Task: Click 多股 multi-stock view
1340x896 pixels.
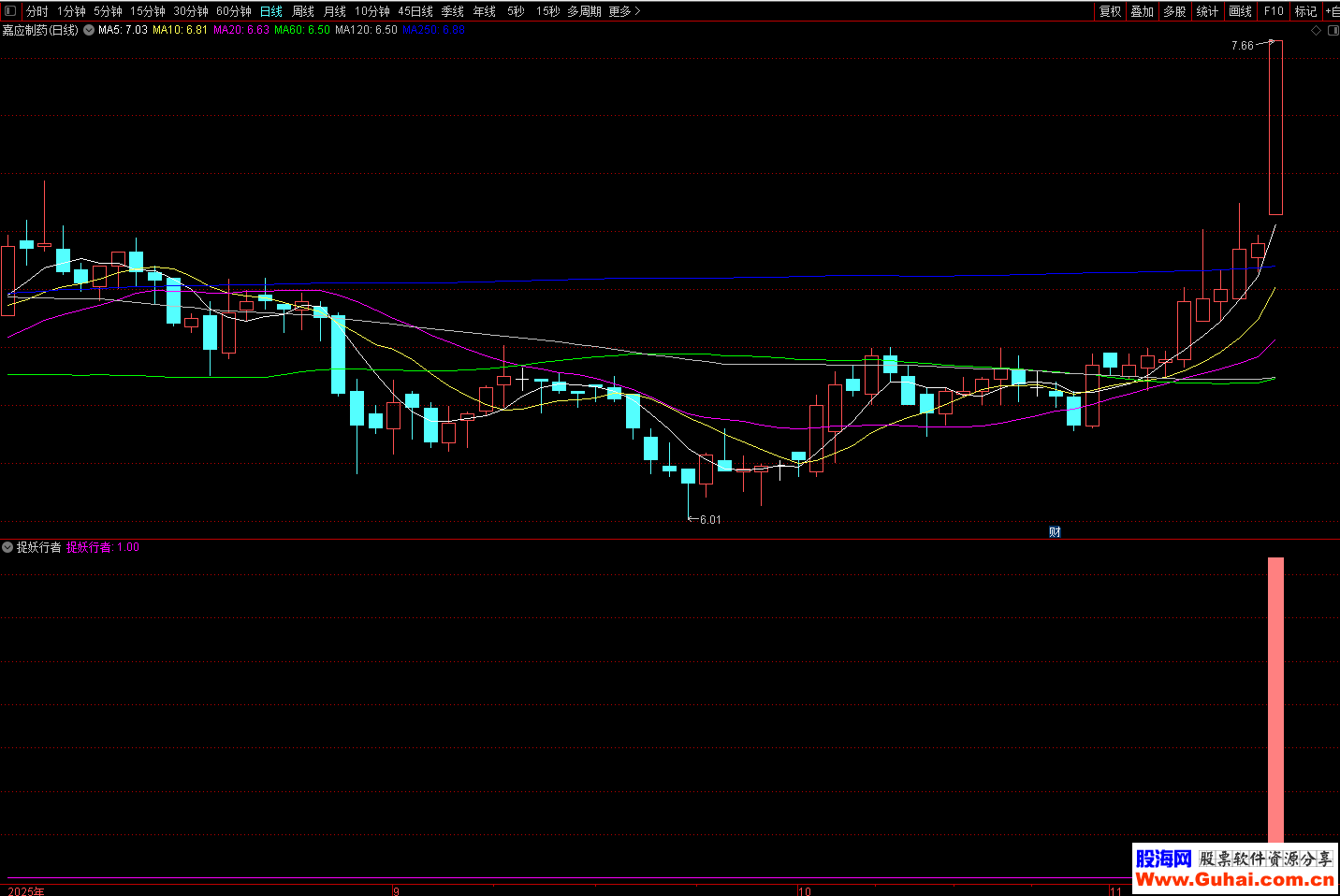Action: tap(1174, 11)
